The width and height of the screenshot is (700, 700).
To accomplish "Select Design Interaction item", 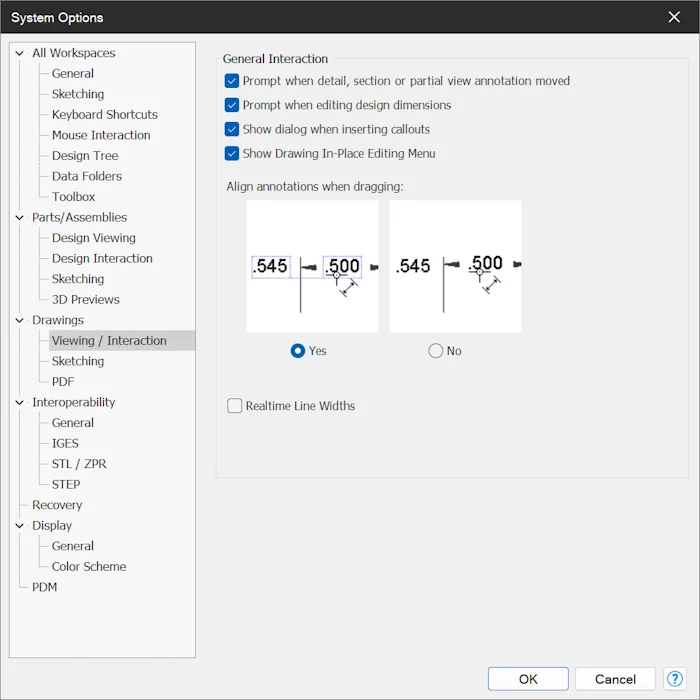I will click(102, 258).
